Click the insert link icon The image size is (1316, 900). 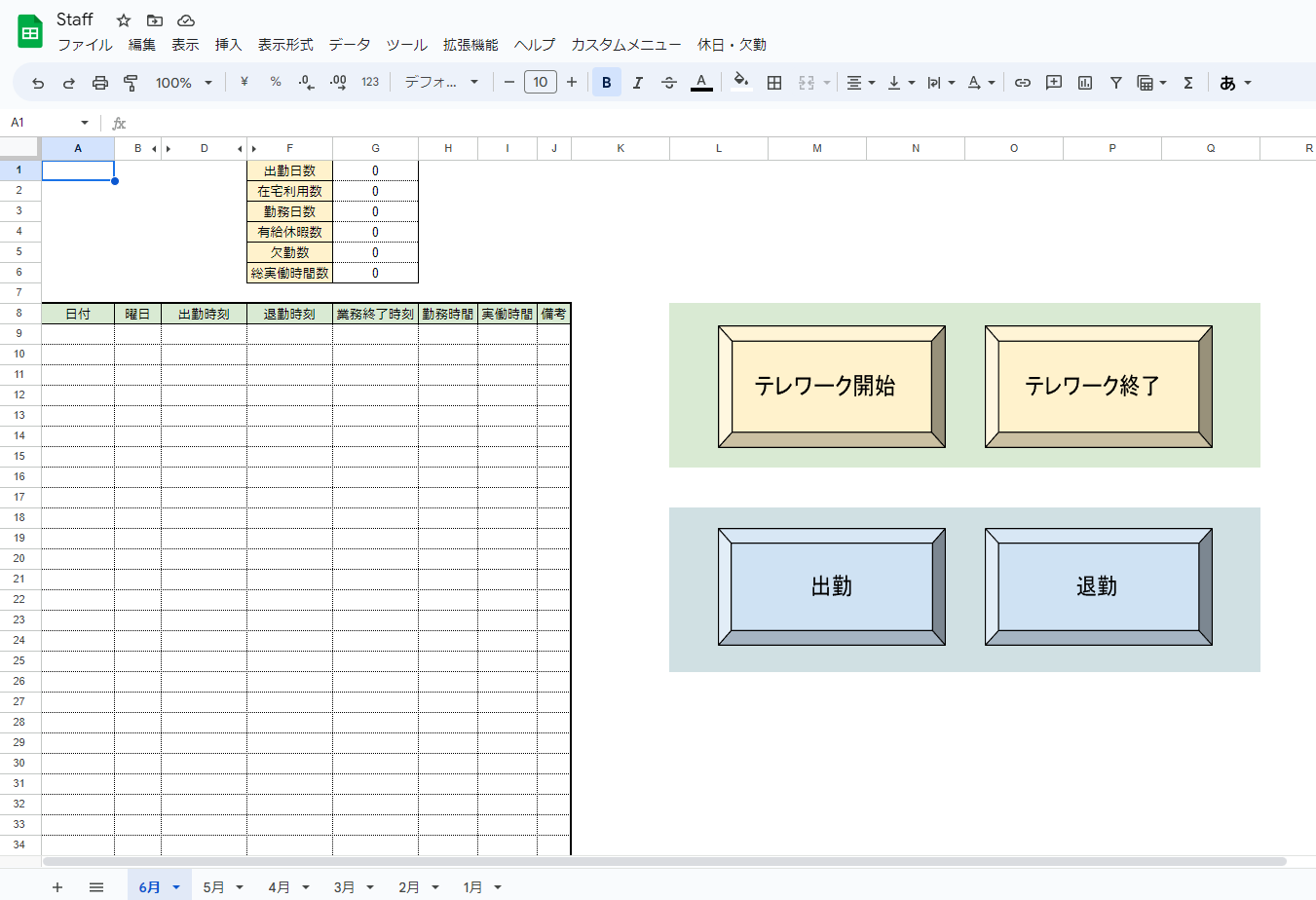[1022, 82]
